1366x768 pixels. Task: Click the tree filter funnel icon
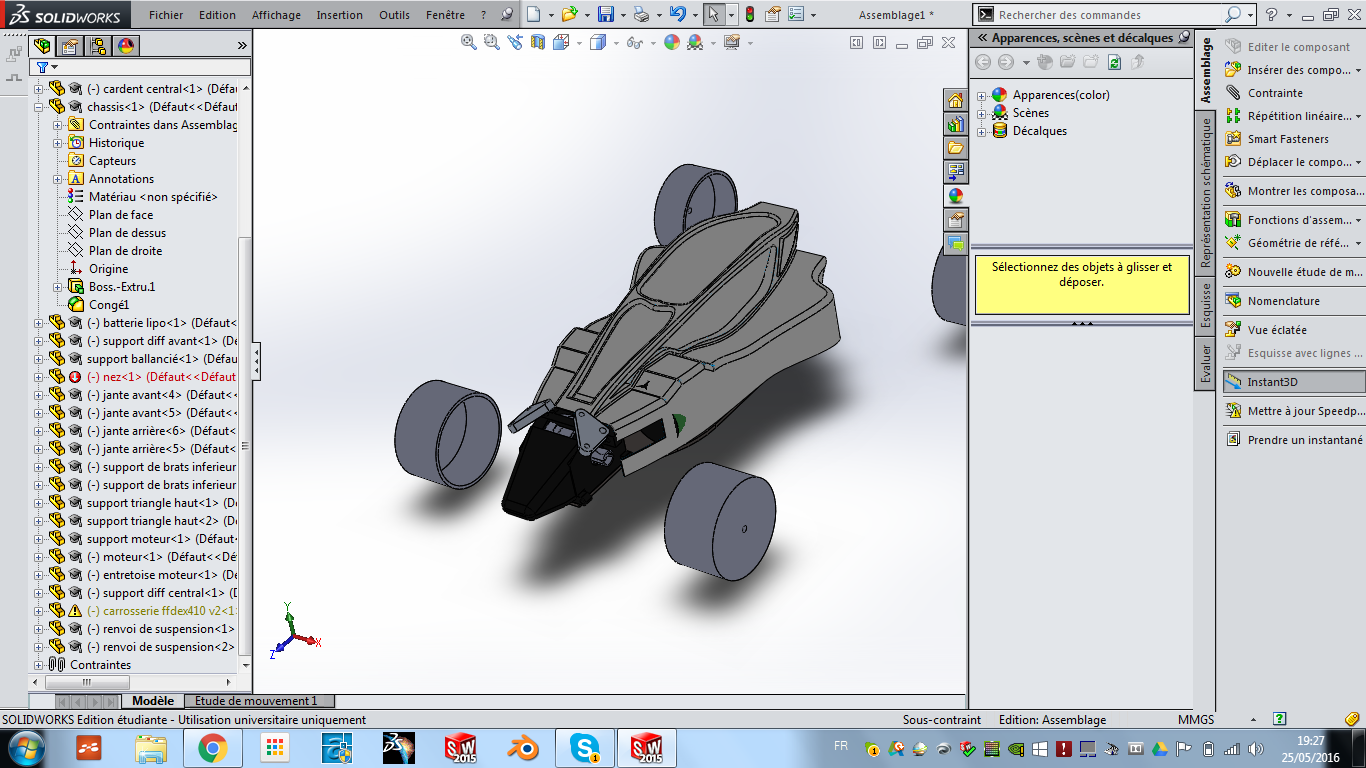tap(42, 67)
